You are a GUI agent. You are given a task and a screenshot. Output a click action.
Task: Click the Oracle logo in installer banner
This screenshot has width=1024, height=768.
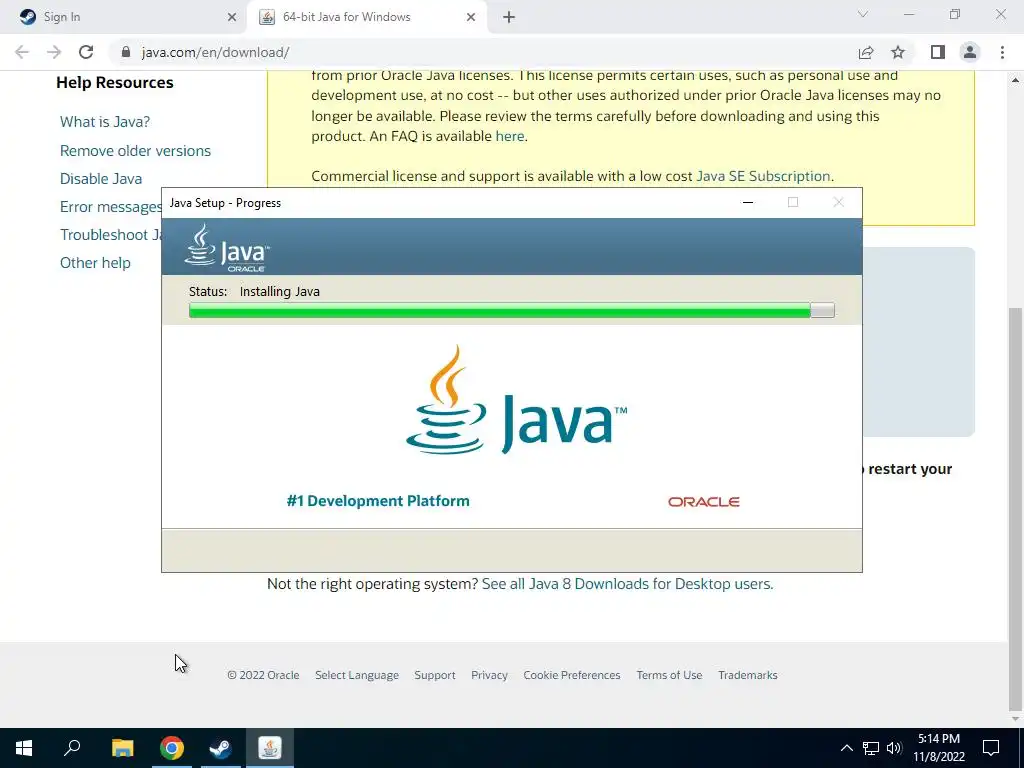tap(703, 502)
